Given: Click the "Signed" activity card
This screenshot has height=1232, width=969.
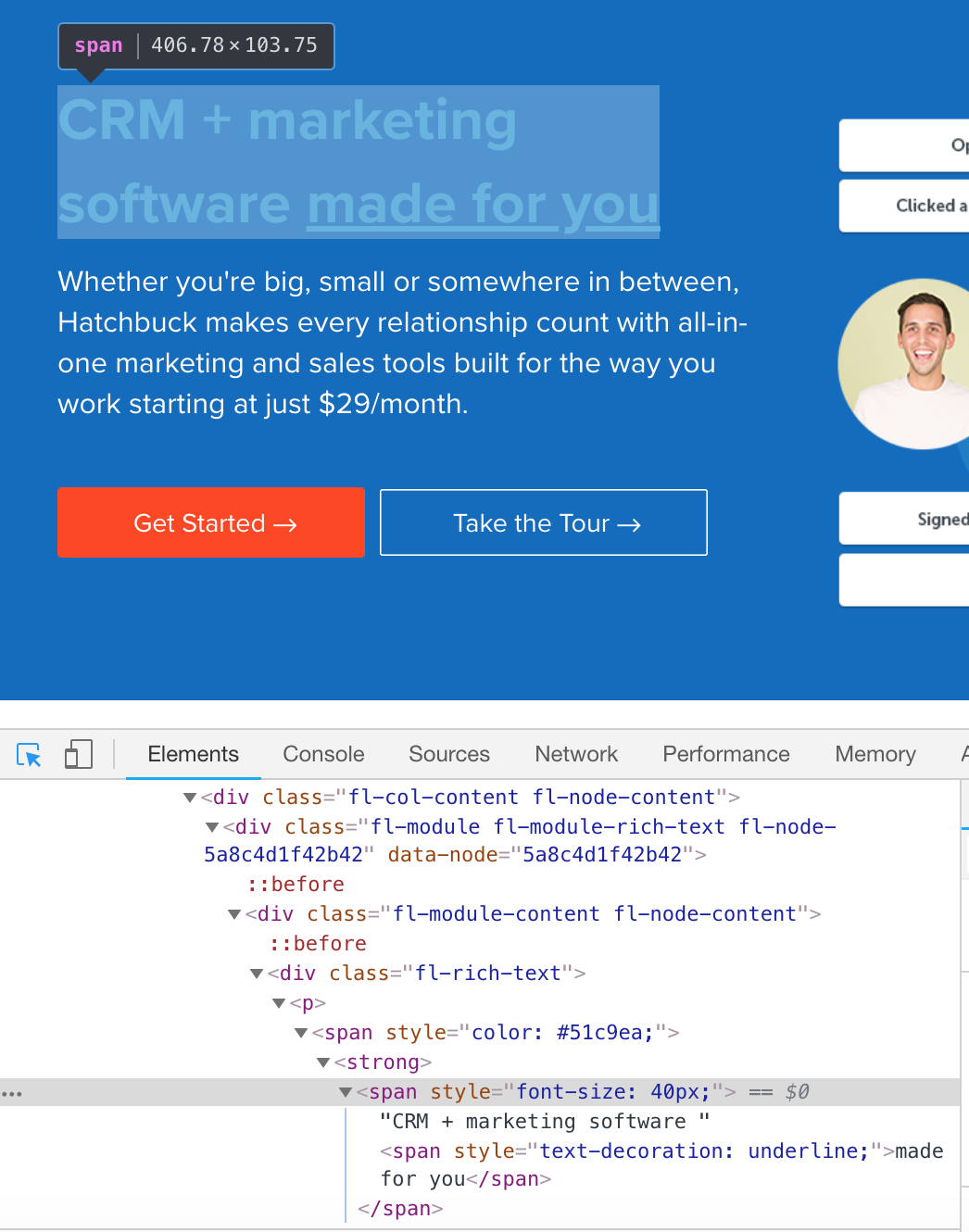Looking at the screenshot, I should point(904,519).
